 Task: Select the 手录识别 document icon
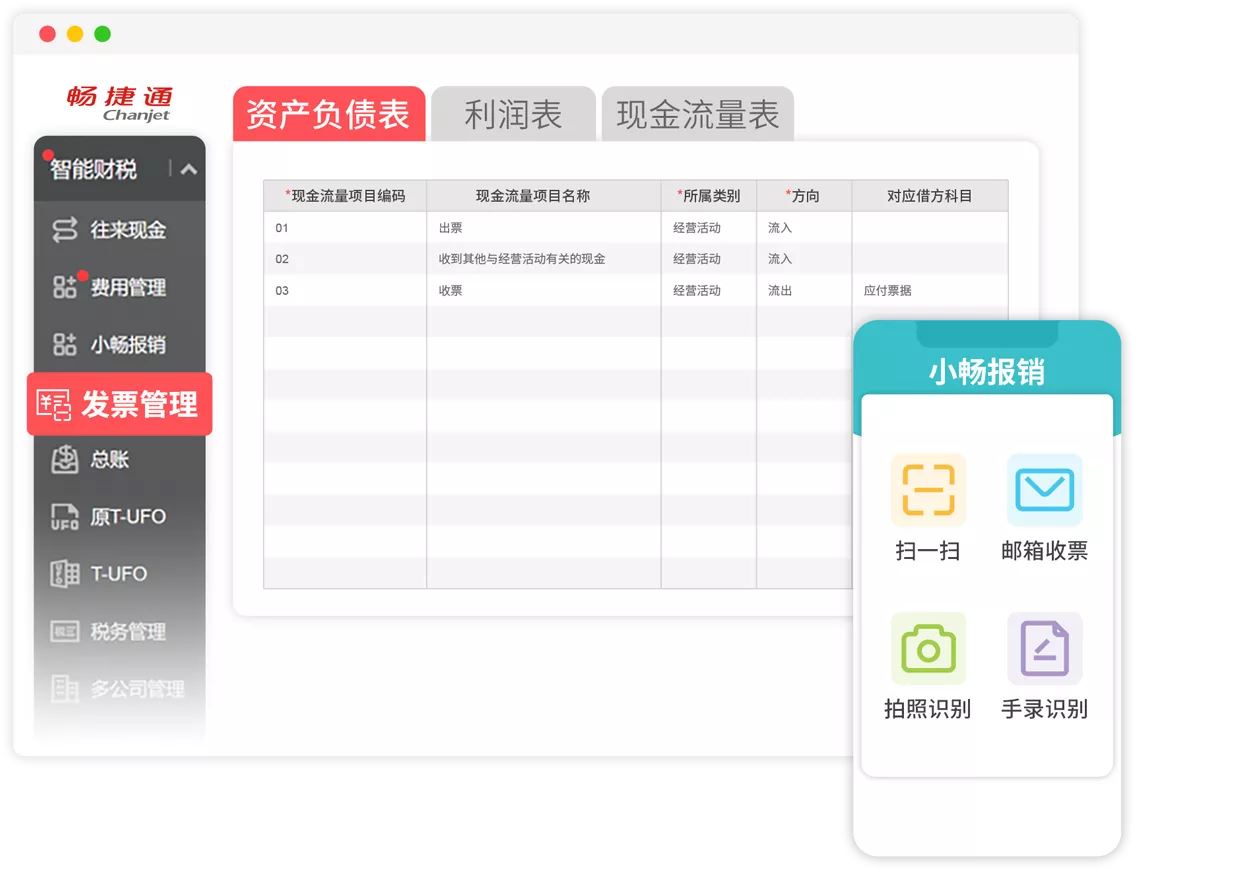(1044, 649)
